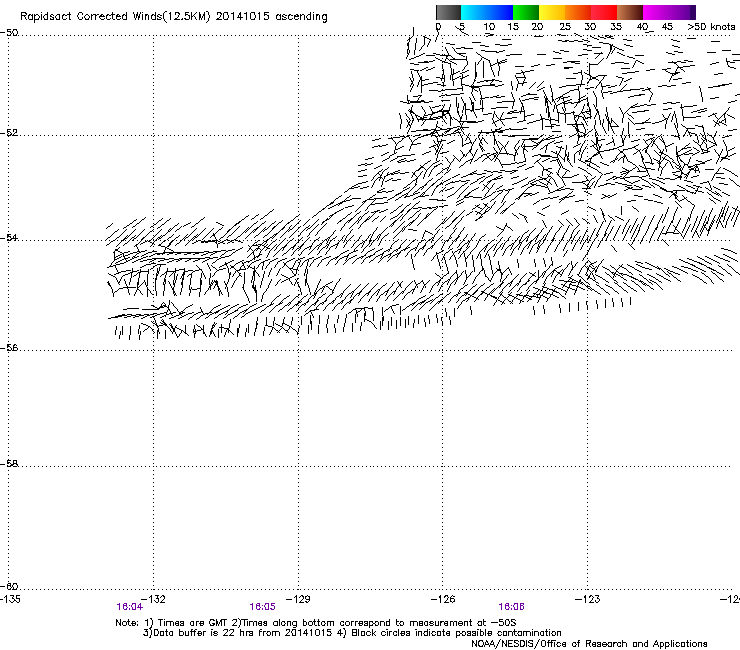Click the cyan color legend segment
The width and height of the screenshot is (740, 650).
click(474, 12)
